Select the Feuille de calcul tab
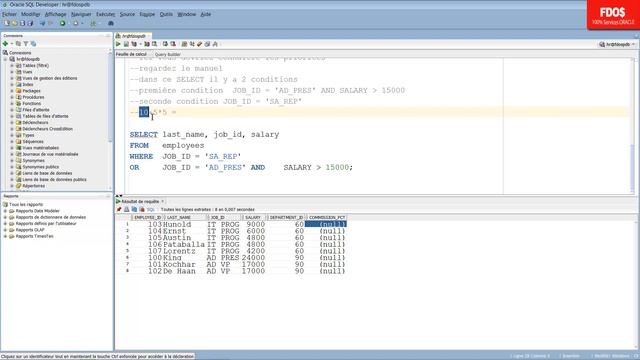The width and height of the screenshot is (640, 360). (131, 54)
